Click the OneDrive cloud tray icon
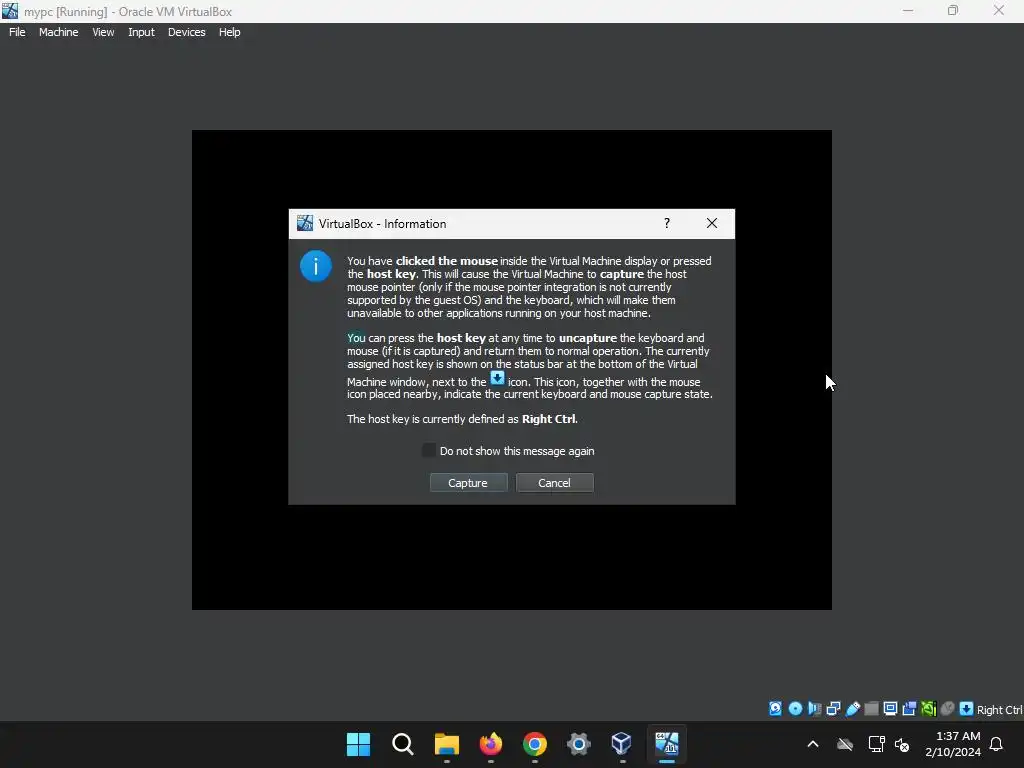Screen dimensions: 1024x768 click(x=845, y=744)
